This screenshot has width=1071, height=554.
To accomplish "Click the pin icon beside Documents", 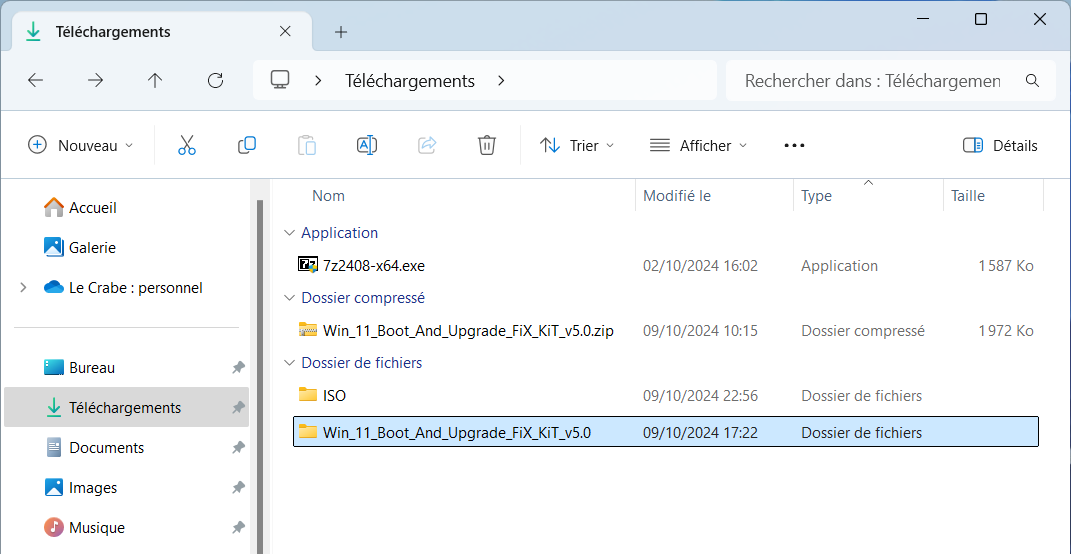I will [238, 447].
